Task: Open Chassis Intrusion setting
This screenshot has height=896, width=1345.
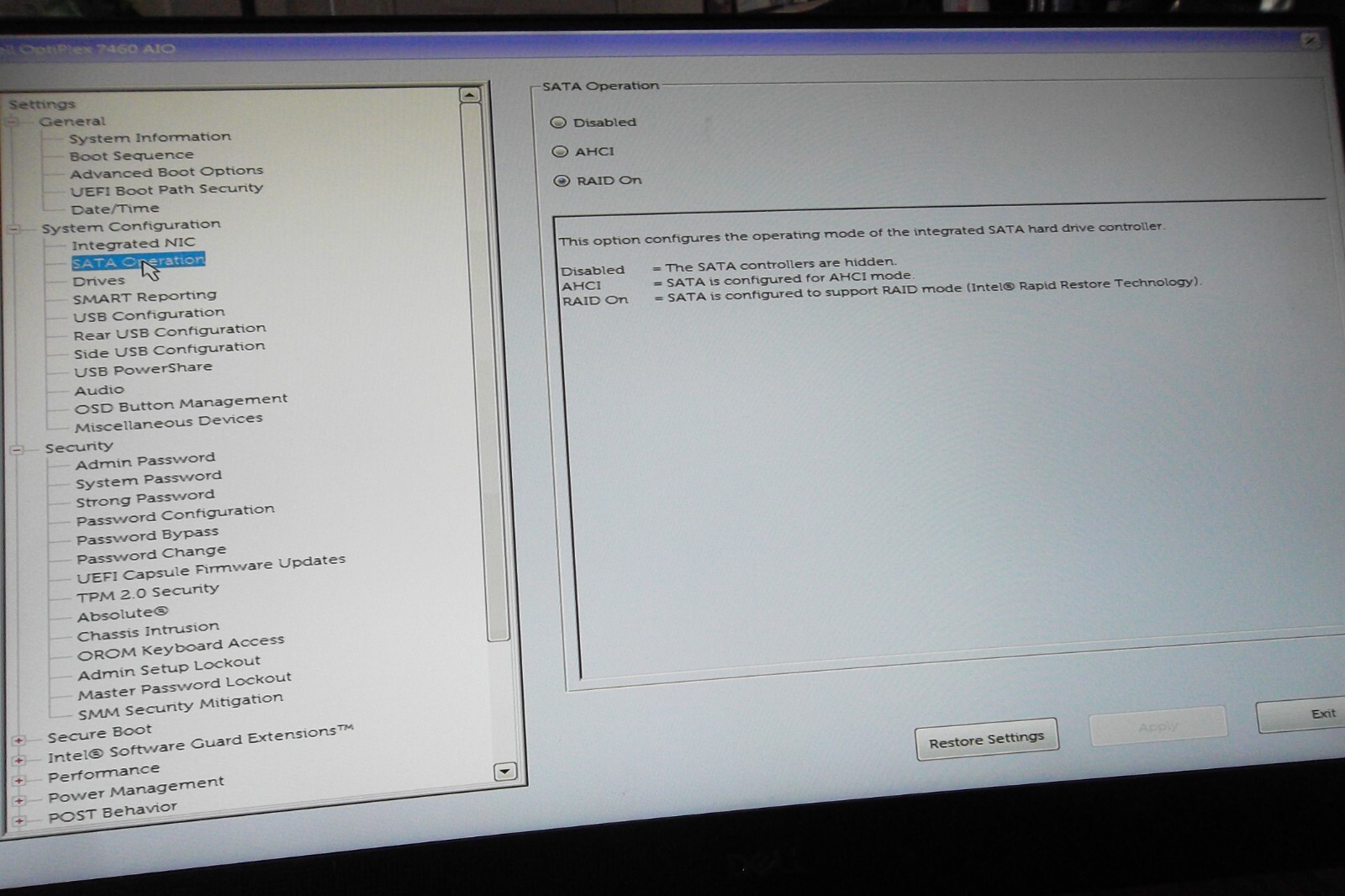Action: pos(149,631)
